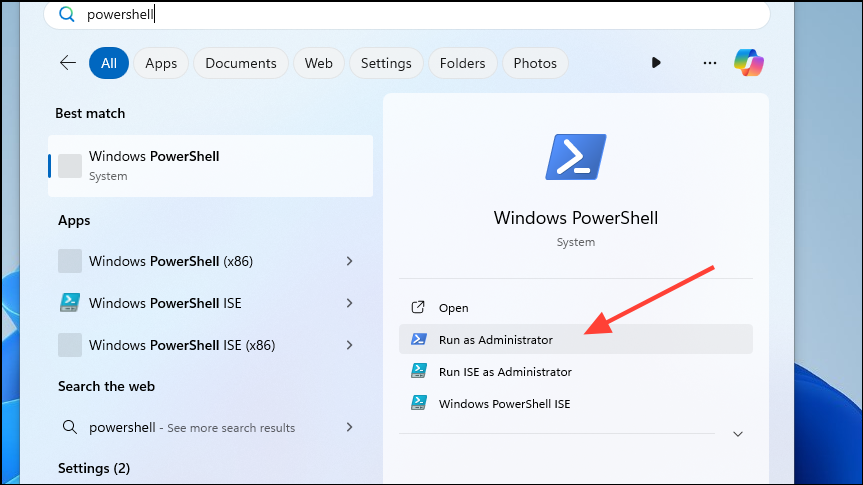Click the 'powershell' search input field

(407, 14)
